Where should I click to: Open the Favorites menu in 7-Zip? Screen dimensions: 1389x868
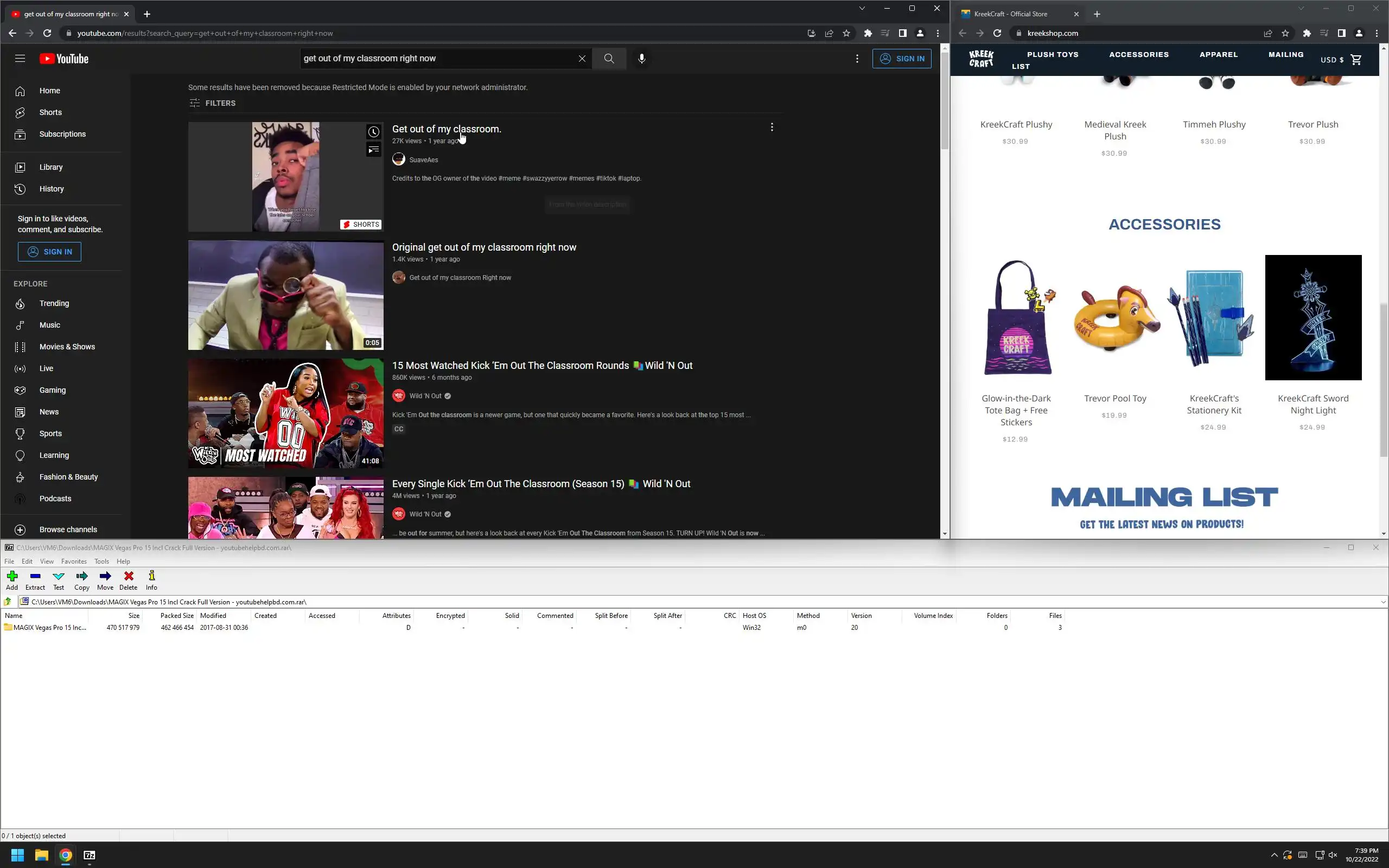(x=73, y=561)
